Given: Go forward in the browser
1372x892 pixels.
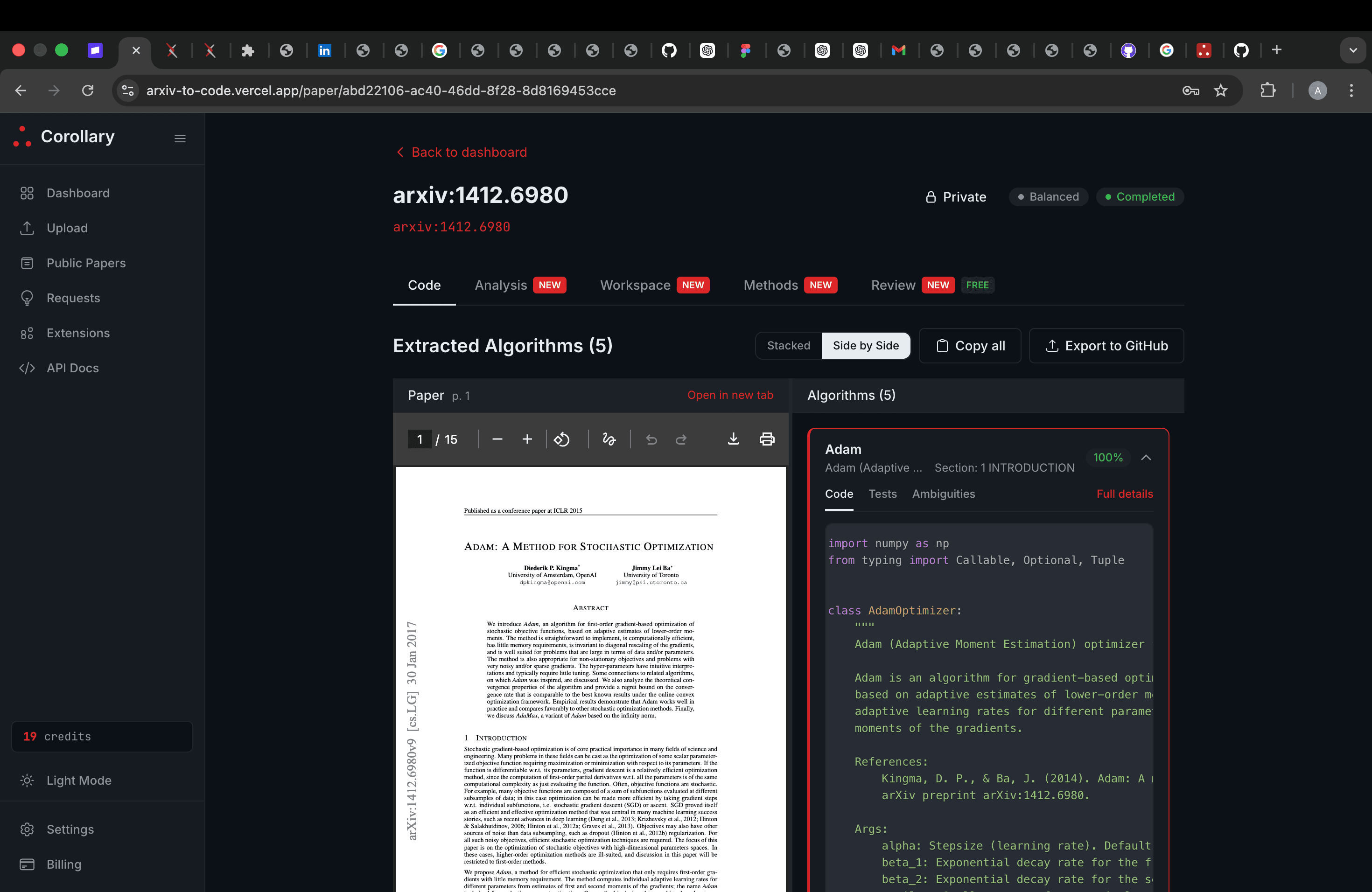Looking at the screenshot, I should pyautogui.click(x=54, y=91).
